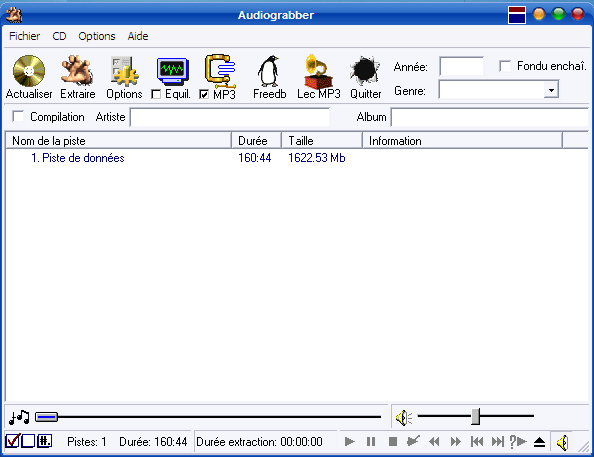The width and height of the screenshot is (594, 457).
Task: Expand the Genre dropdown list
Action: point(551,90)
